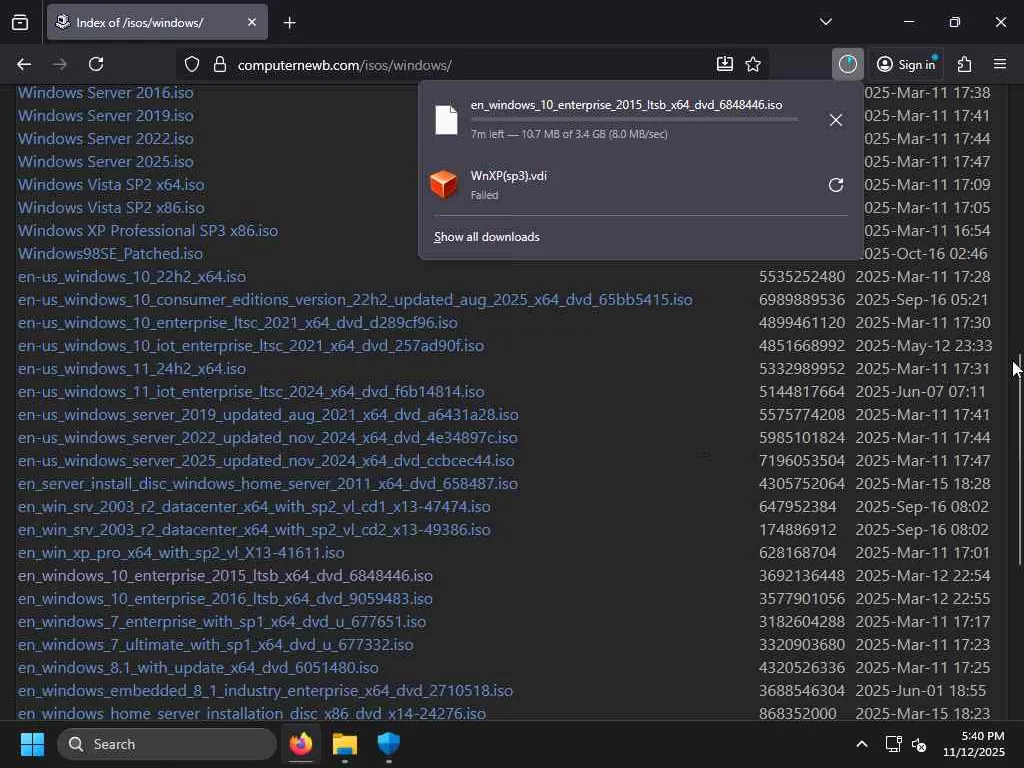Open windows_server_2025_updated_nov_2024 iso link
Image resolution: width=1024 pixels, height=768 pixels.
[266, 461]
